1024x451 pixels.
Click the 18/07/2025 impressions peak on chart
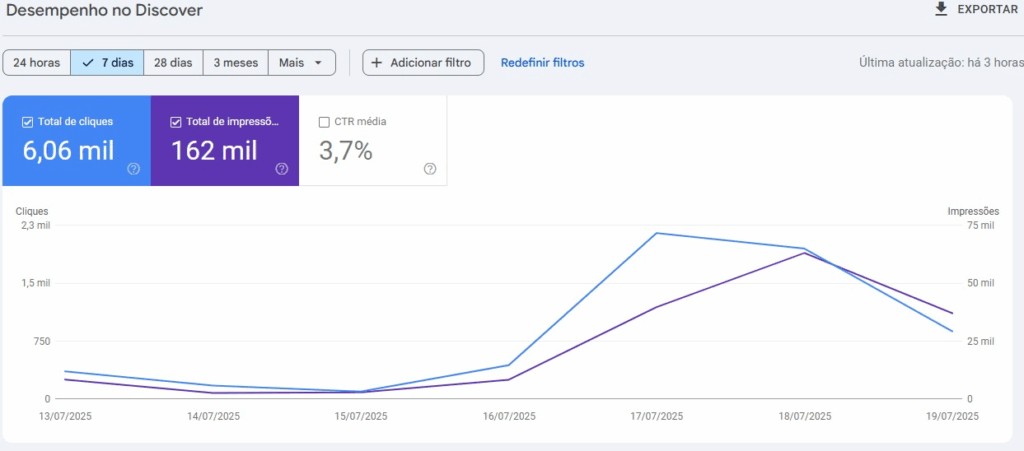tap(804, 253)
